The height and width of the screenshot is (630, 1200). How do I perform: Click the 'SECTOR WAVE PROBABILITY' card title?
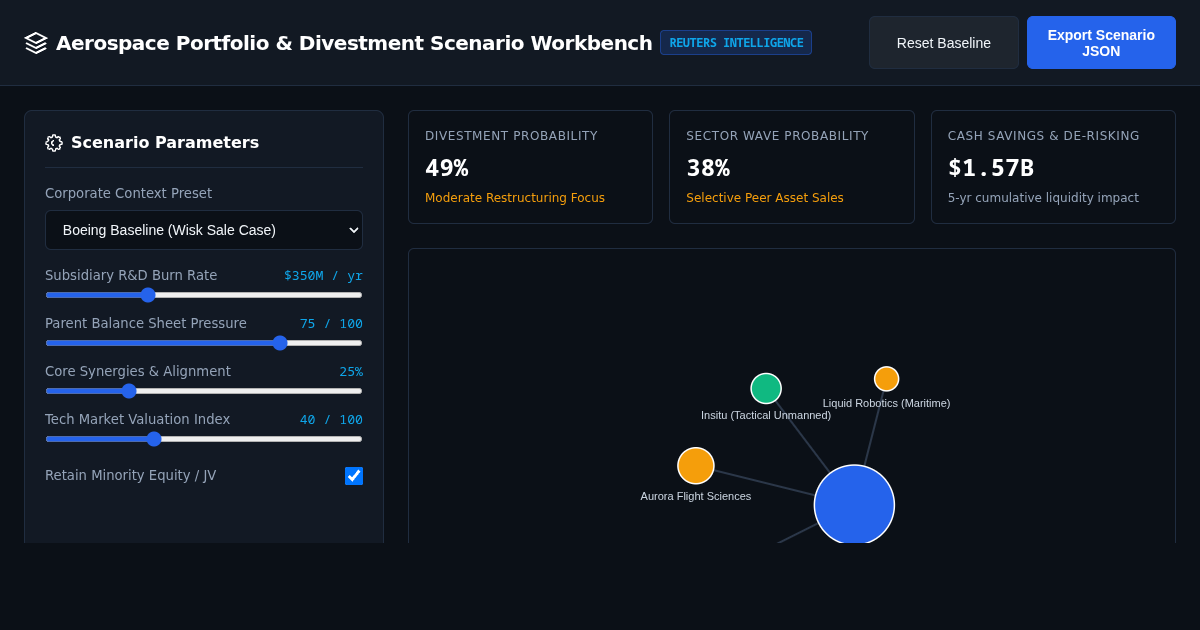click(777, 136)
